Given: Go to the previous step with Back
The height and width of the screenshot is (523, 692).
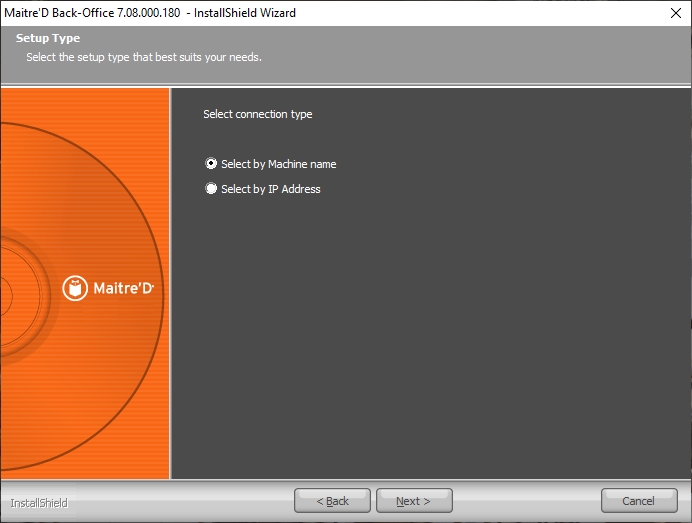Looking at the screenshot, I should [x=332, y=501].
